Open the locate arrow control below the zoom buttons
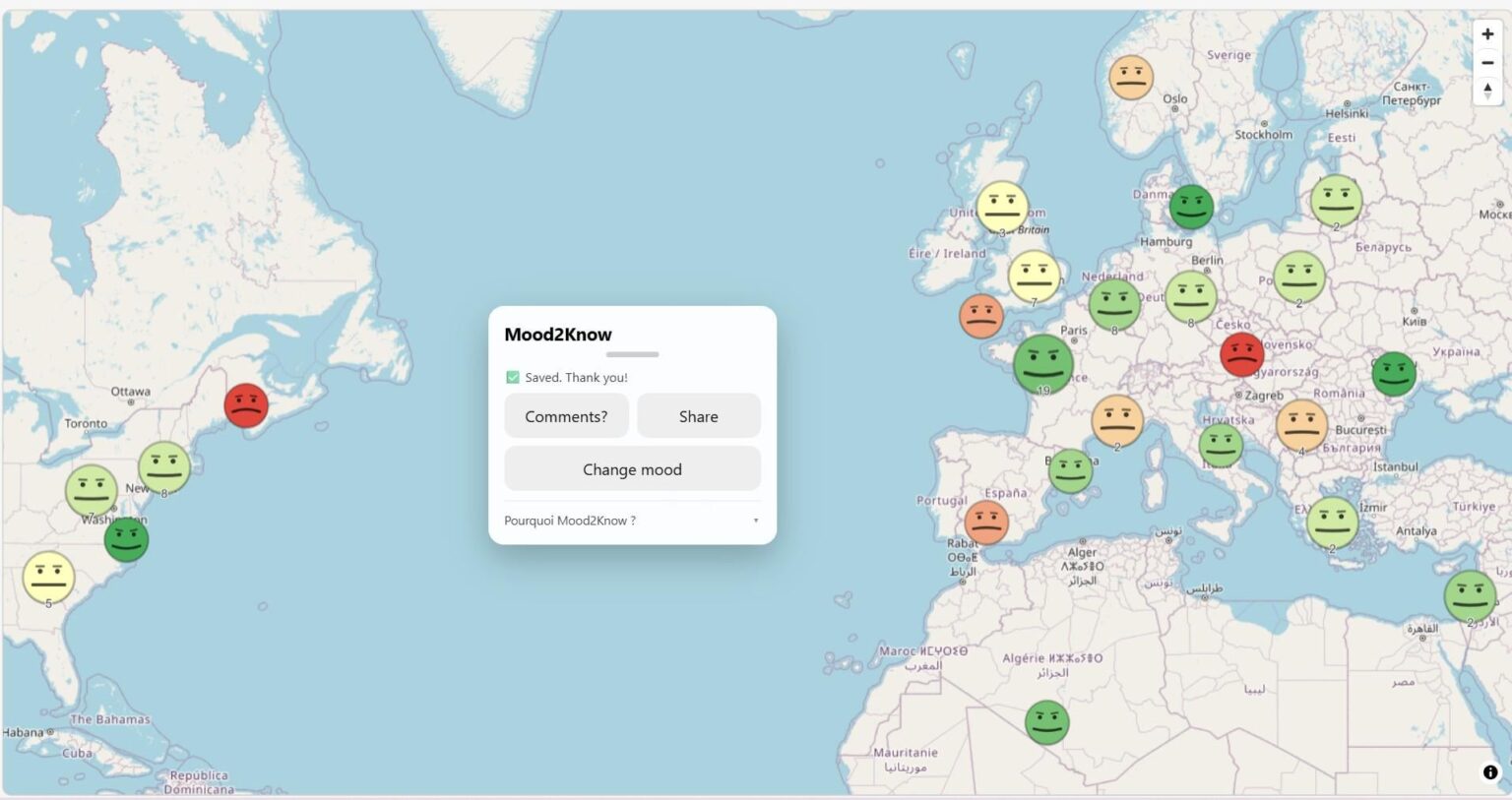Image resolution: width=1512 pixels, height=800 pixels. [x=1487, y=91]
